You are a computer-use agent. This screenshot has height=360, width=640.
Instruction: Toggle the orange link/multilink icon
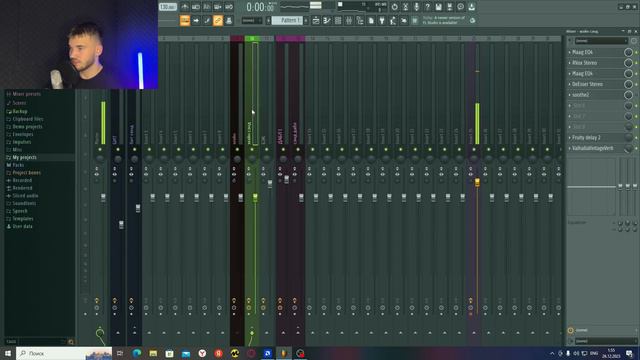218,20
